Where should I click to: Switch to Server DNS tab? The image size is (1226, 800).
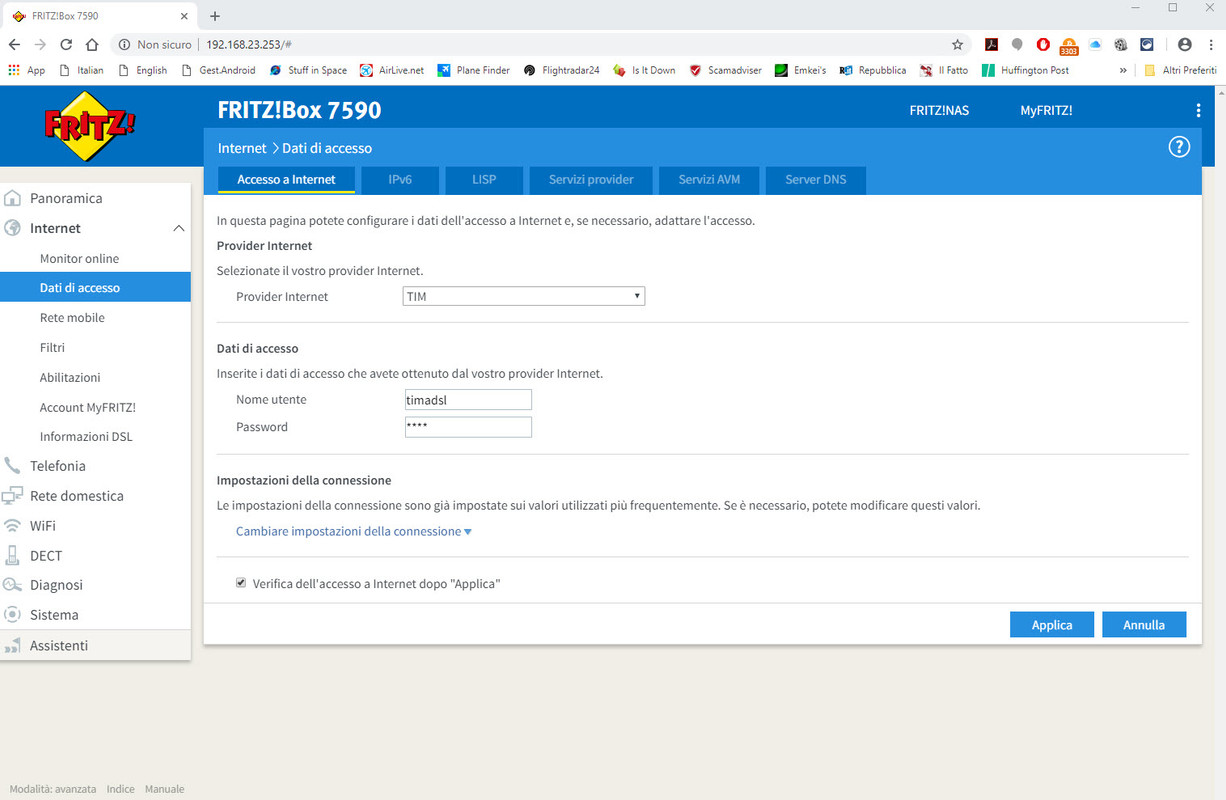click(815, 180)
